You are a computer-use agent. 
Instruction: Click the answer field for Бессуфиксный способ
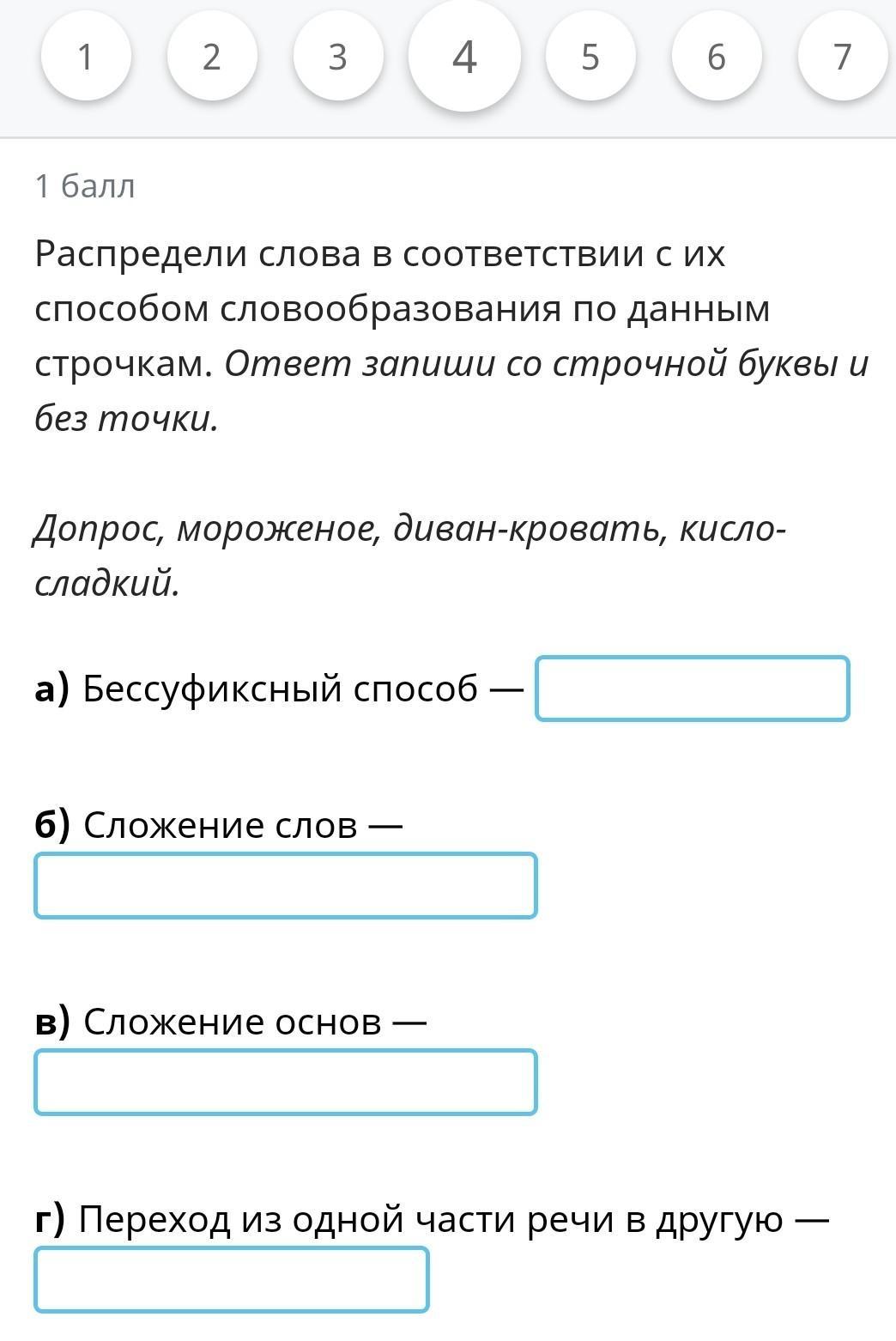692,689
